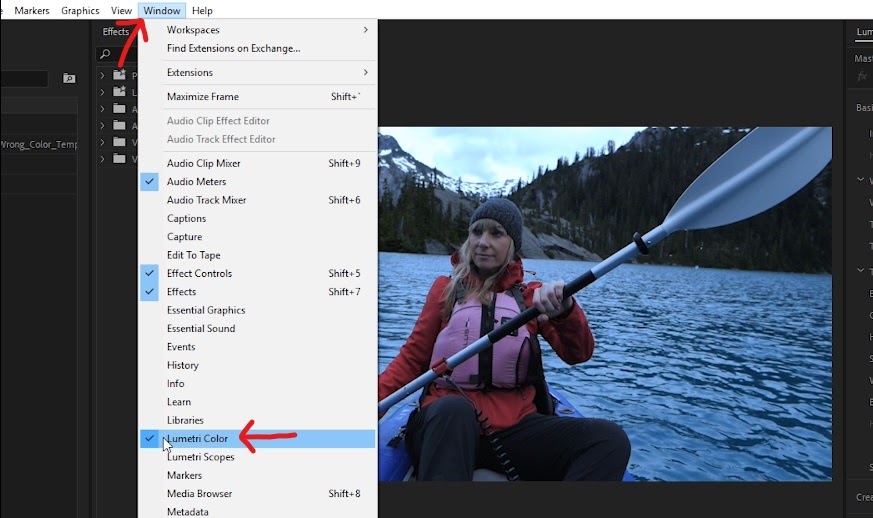Toggle the checked Lumetri Color entry
Screen dimensions: 873x518
pos(258,438)
